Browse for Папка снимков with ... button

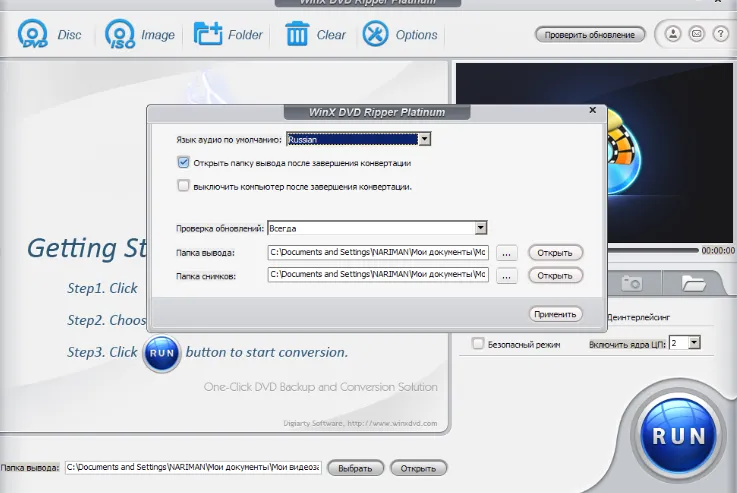506,275
